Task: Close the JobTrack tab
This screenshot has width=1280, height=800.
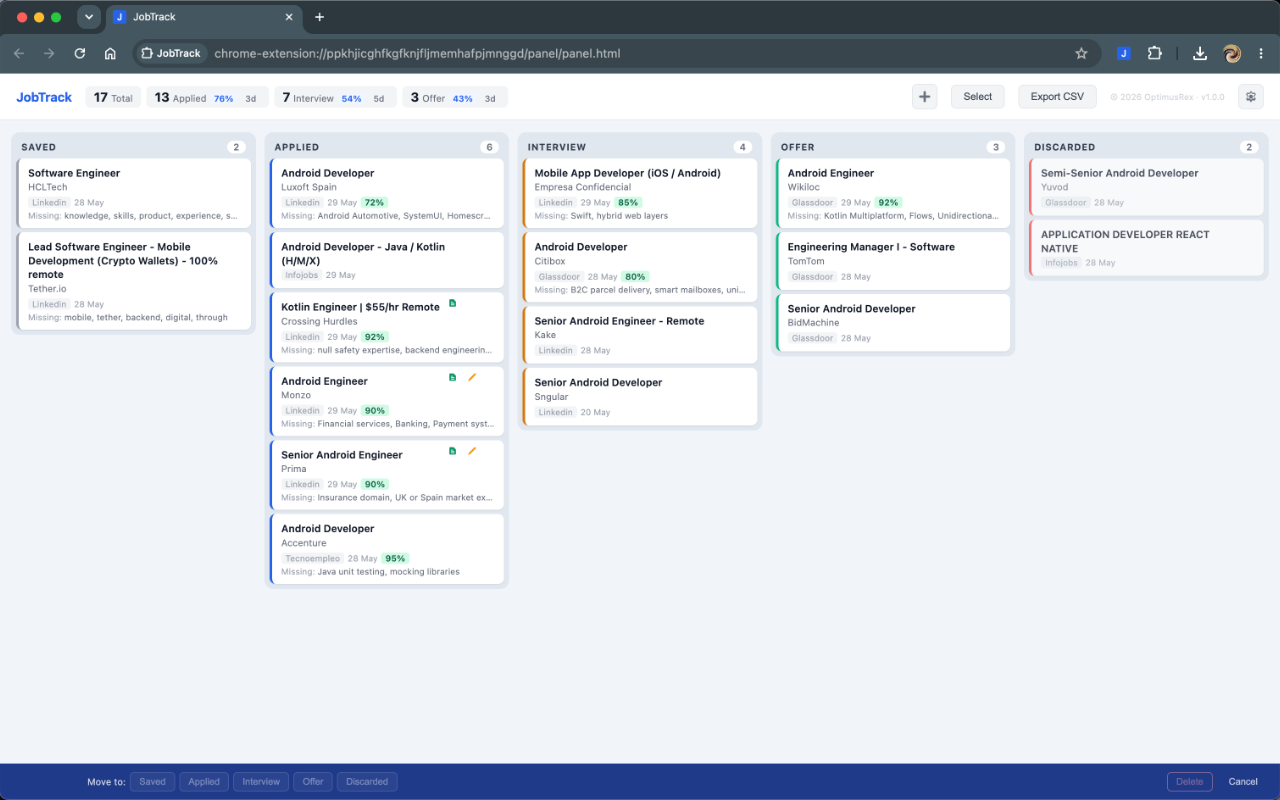Action: [289, 17]
